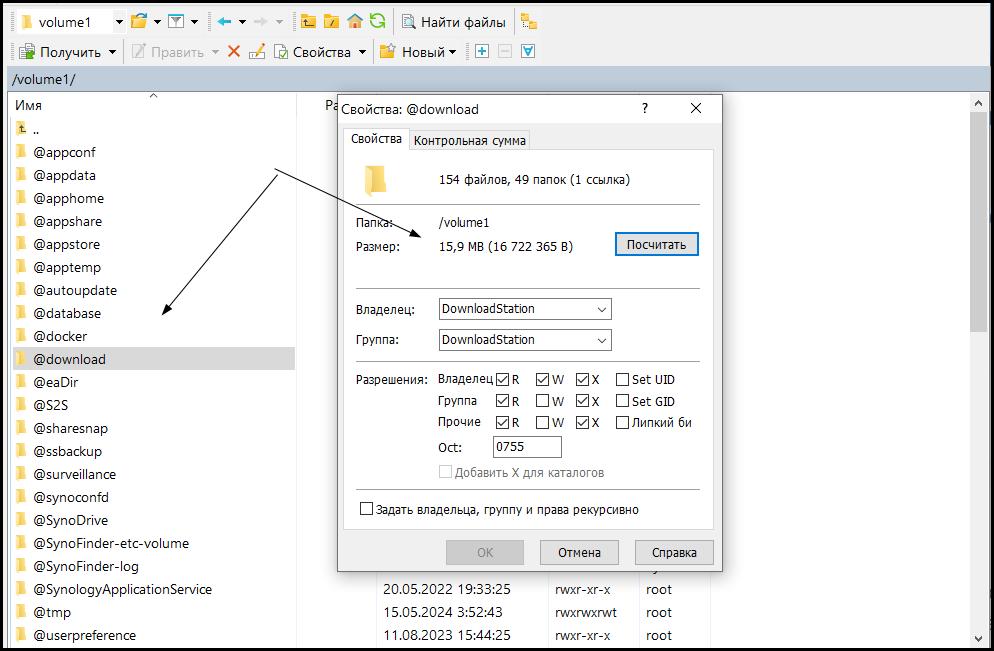Expand the volume1 directory dropdown
The image size is (994, 651).
(119, 21)
